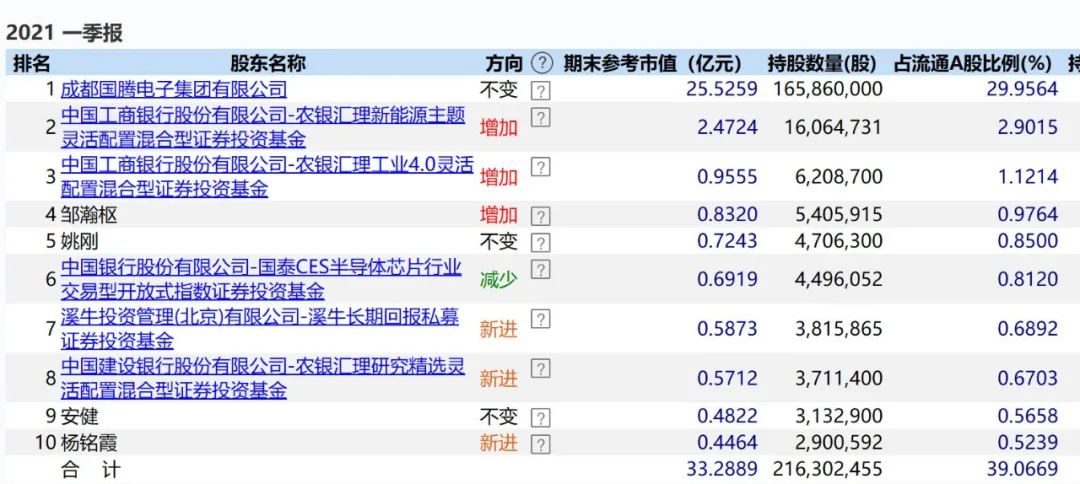Click percentage value 29.9564
This screenshot has width=1080, height=484.
tap(1022, 89)
